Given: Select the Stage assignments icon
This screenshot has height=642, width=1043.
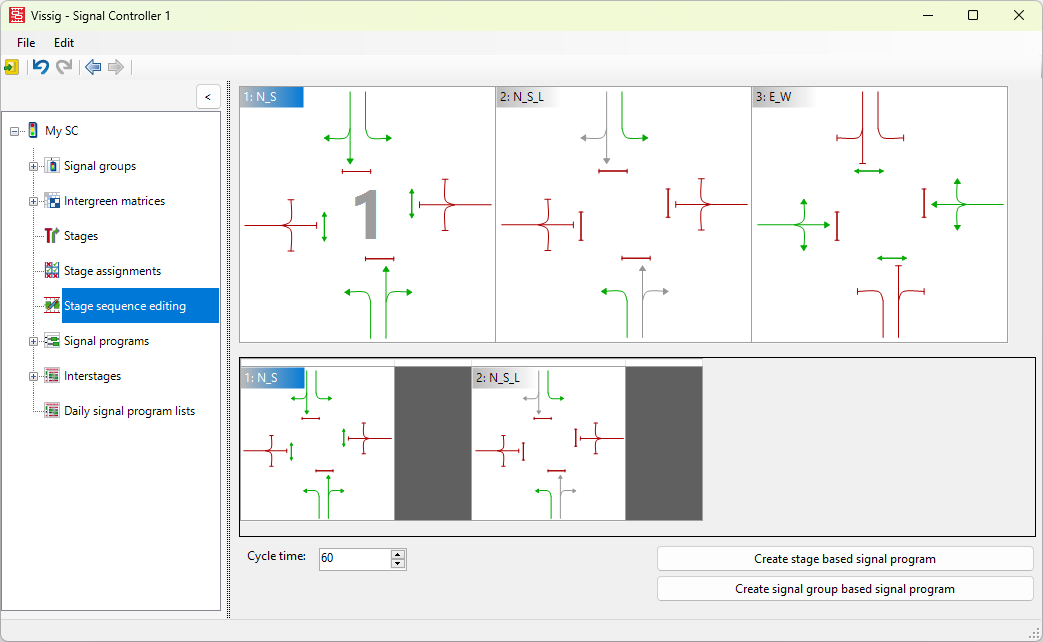Looking at the screenshot, I should point(52,271).
